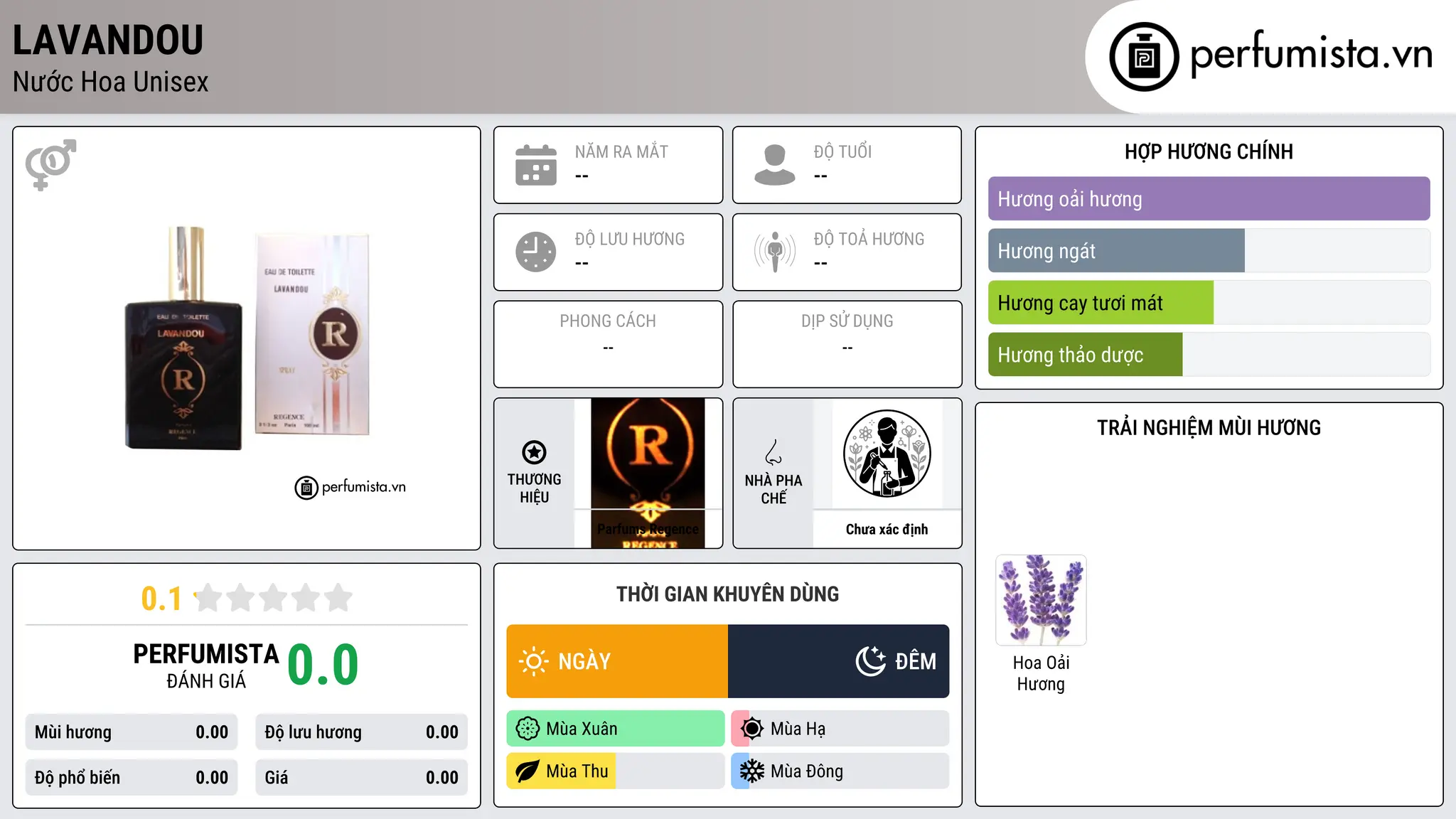Click the nose icon above Nhà pha chế
Viewport: 1456px width, 819px height.
point(773,452)
